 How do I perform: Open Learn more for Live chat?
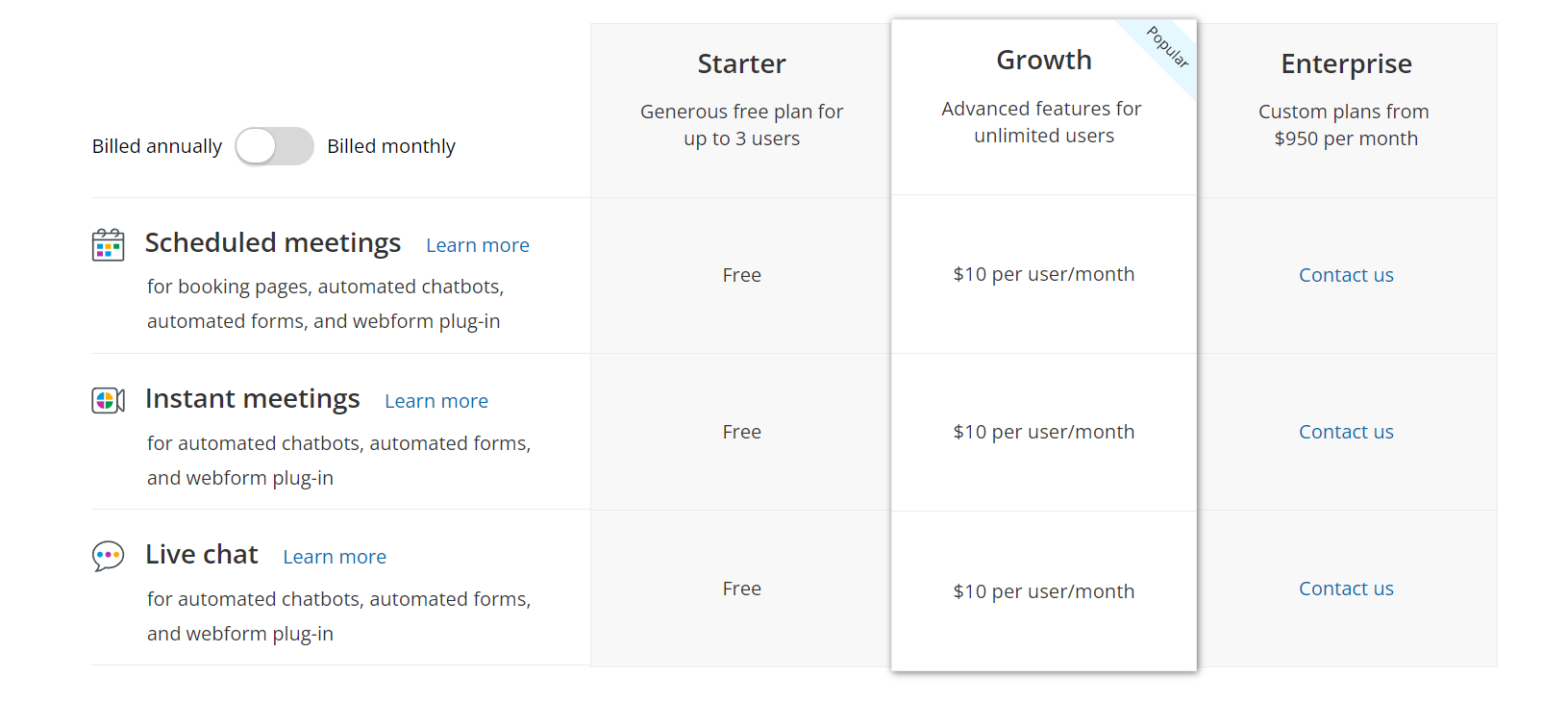coord(335,557)
